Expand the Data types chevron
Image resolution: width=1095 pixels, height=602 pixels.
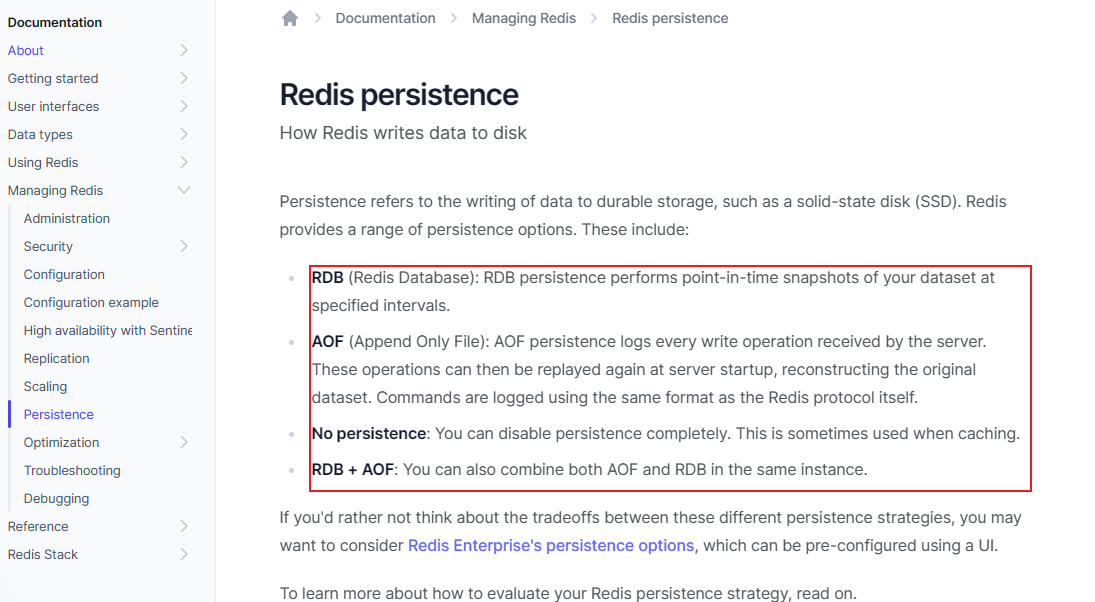(184, 134)
